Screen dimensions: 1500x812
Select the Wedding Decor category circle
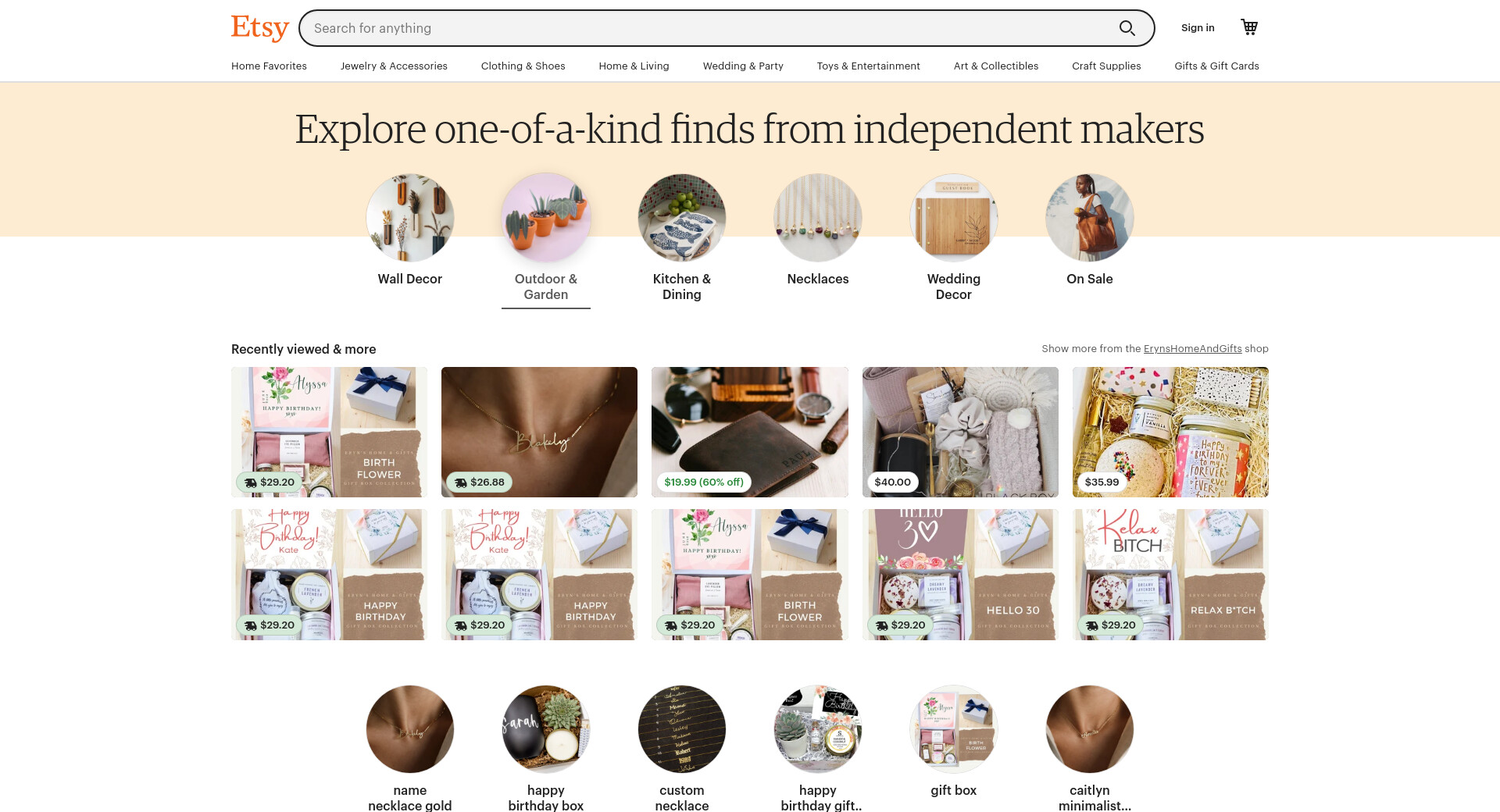point(954,218)
